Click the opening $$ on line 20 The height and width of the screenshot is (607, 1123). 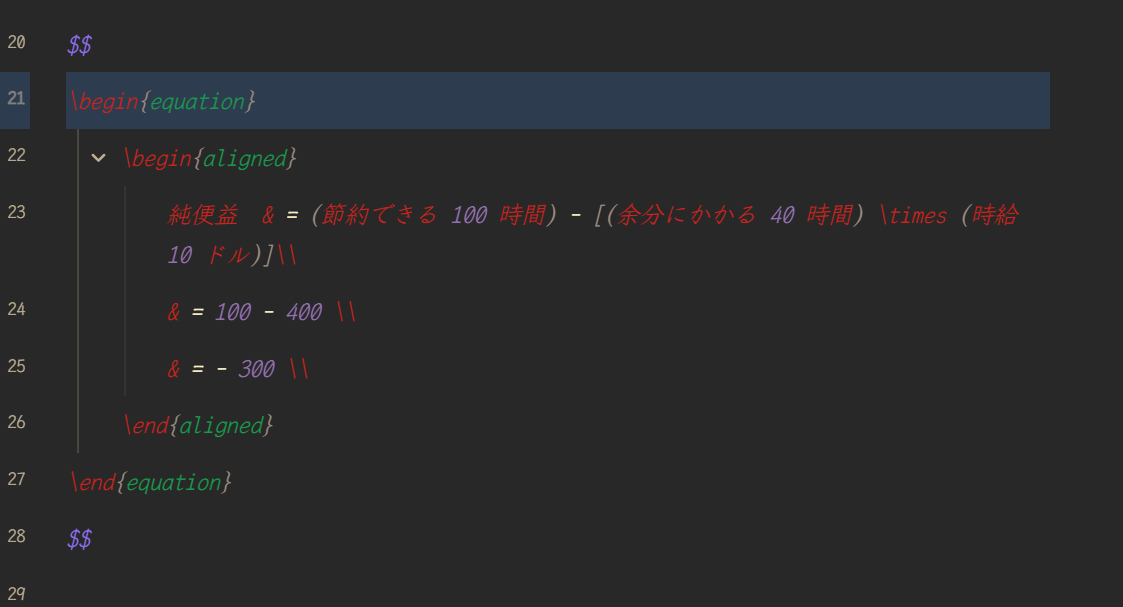(x=78, y=43)
